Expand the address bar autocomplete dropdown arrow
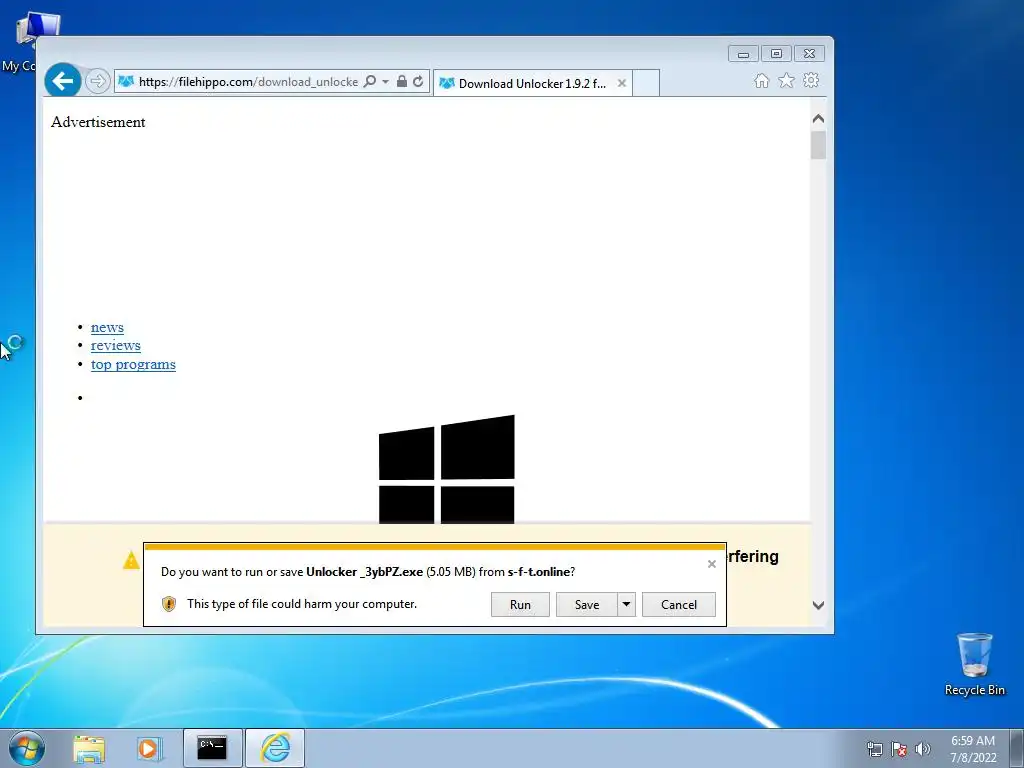The height and width of the screenshot is (768, 1024). click(x=385, y=82)
